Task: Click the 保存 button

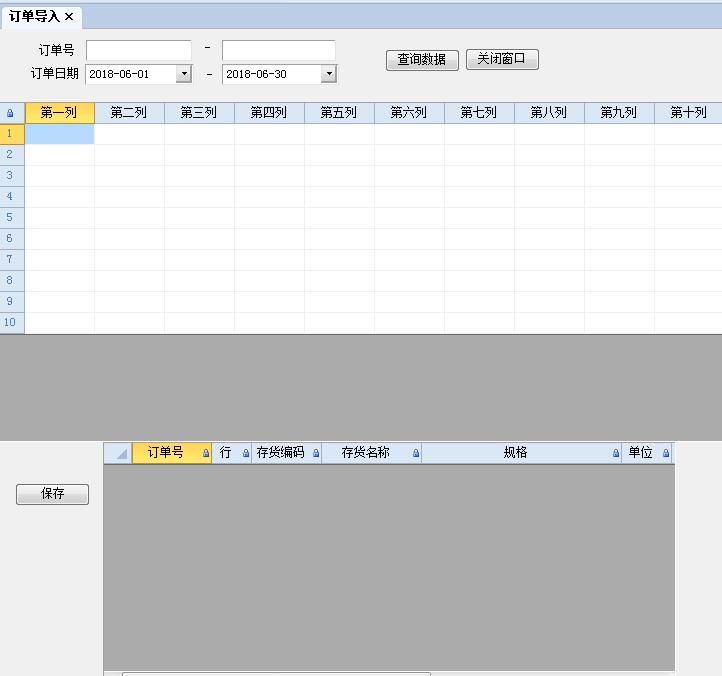Action: 52,494
